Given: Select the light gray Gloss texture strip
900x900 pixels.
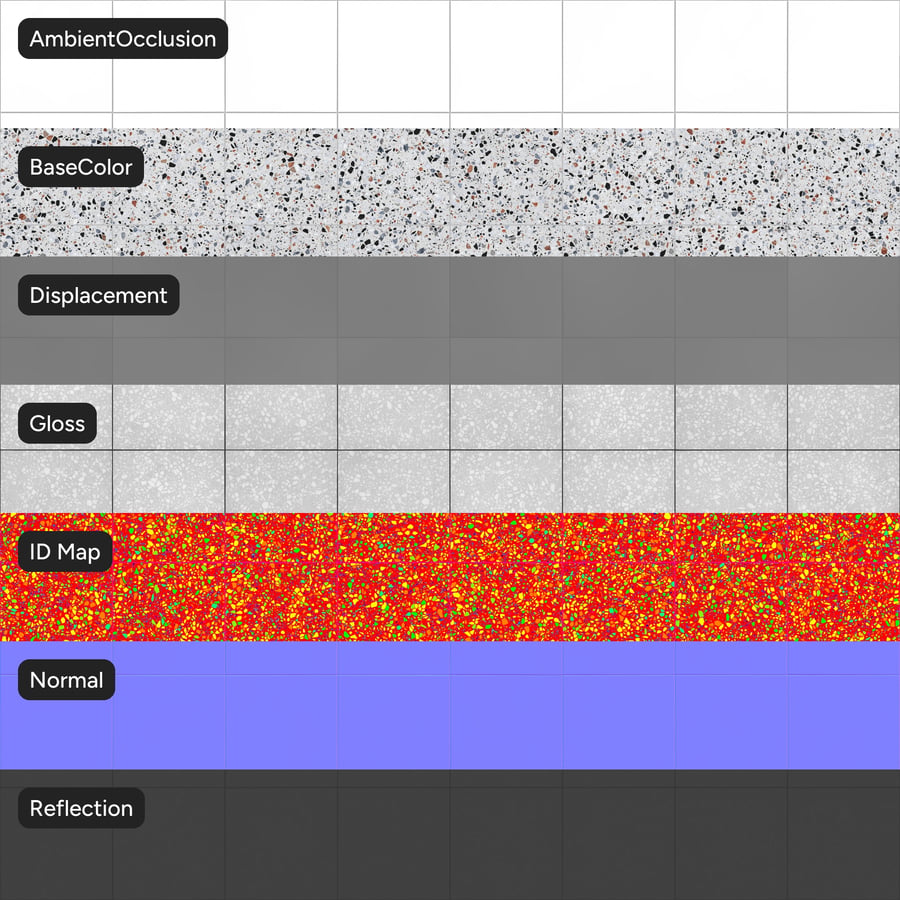Looking at the screenshot, I should (x=450, y=449).
